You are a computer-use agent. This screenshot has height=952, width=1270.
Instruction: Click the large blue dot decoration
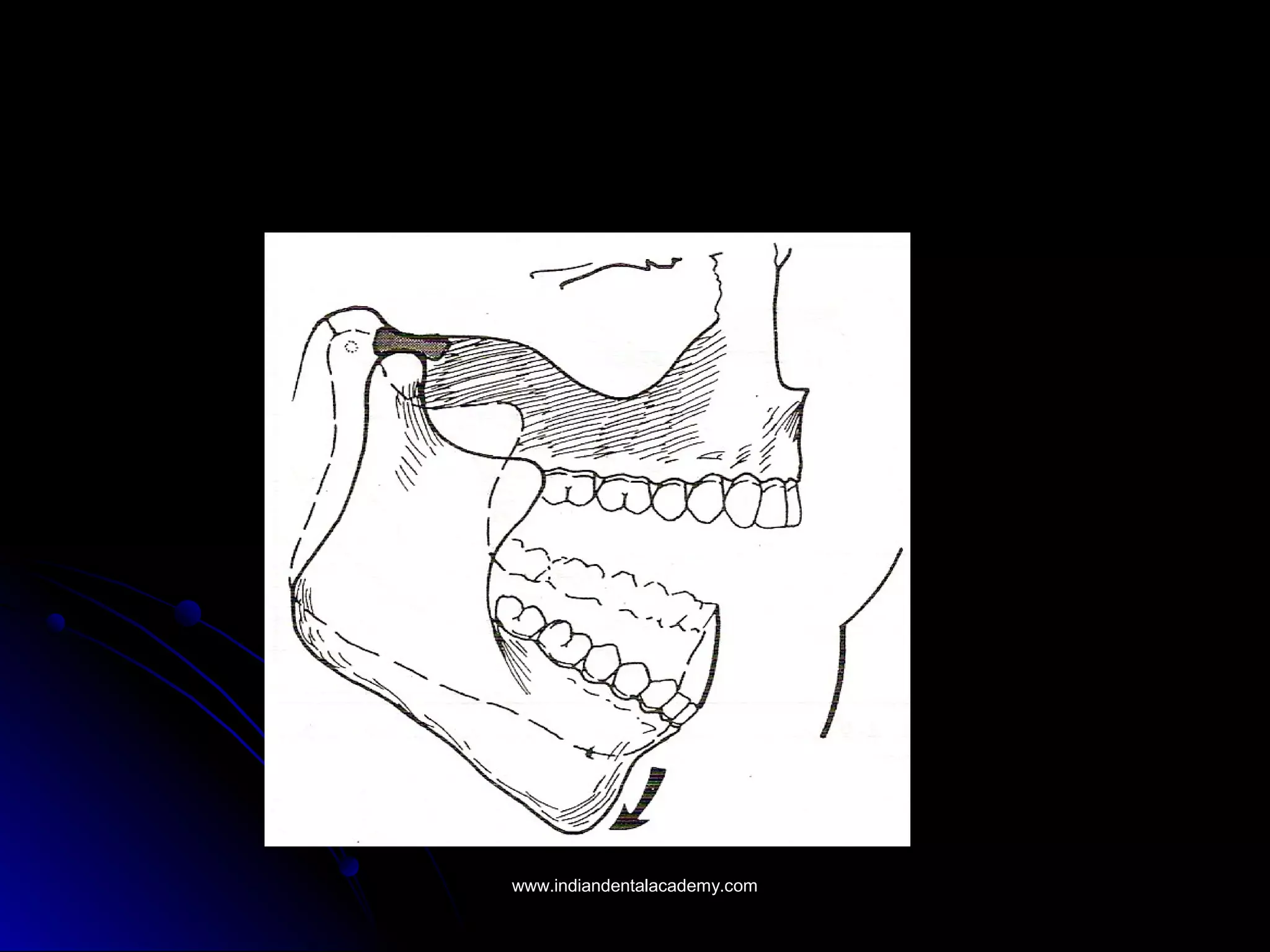[189, 614]
